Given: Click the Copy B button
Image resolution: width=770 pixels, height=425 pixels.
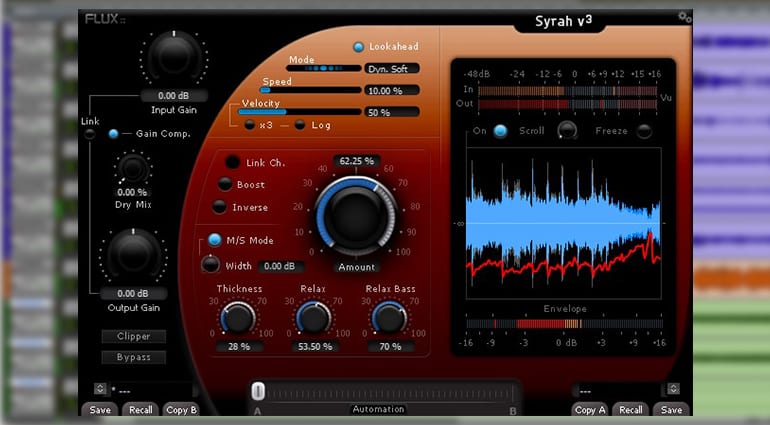Looking at the screenshot, I should click(181, 410).
